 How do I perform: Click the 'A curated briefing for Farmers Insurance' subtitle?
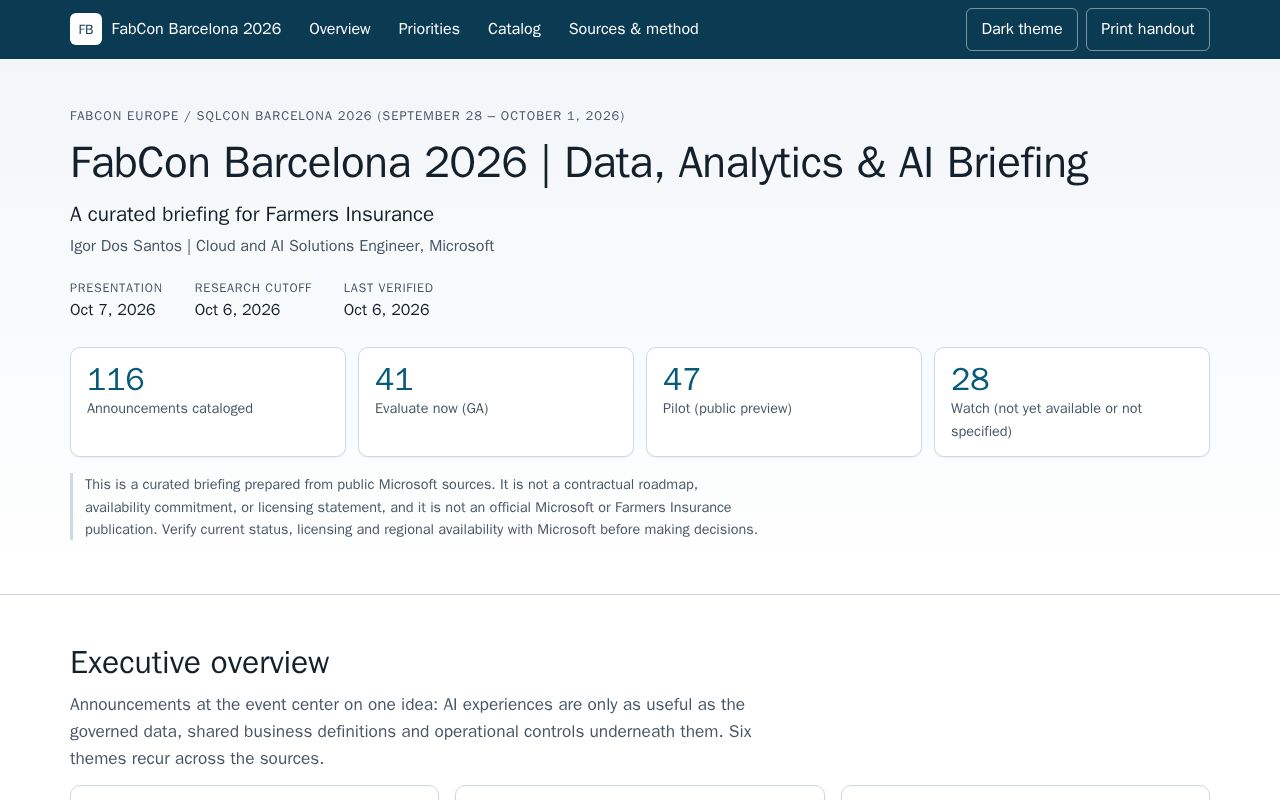click(252, 215)
